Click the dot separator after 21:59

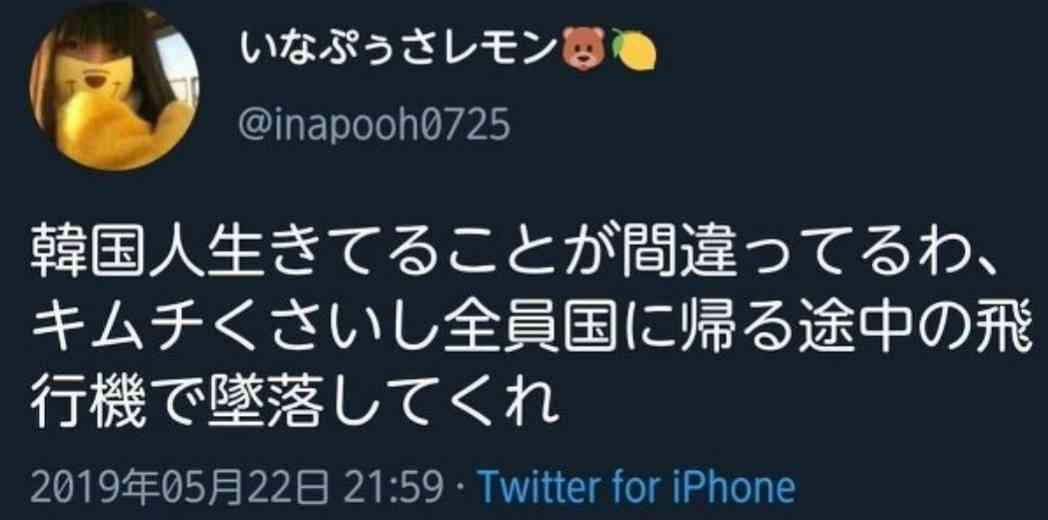pyautogui.click(x=461, y=489)
